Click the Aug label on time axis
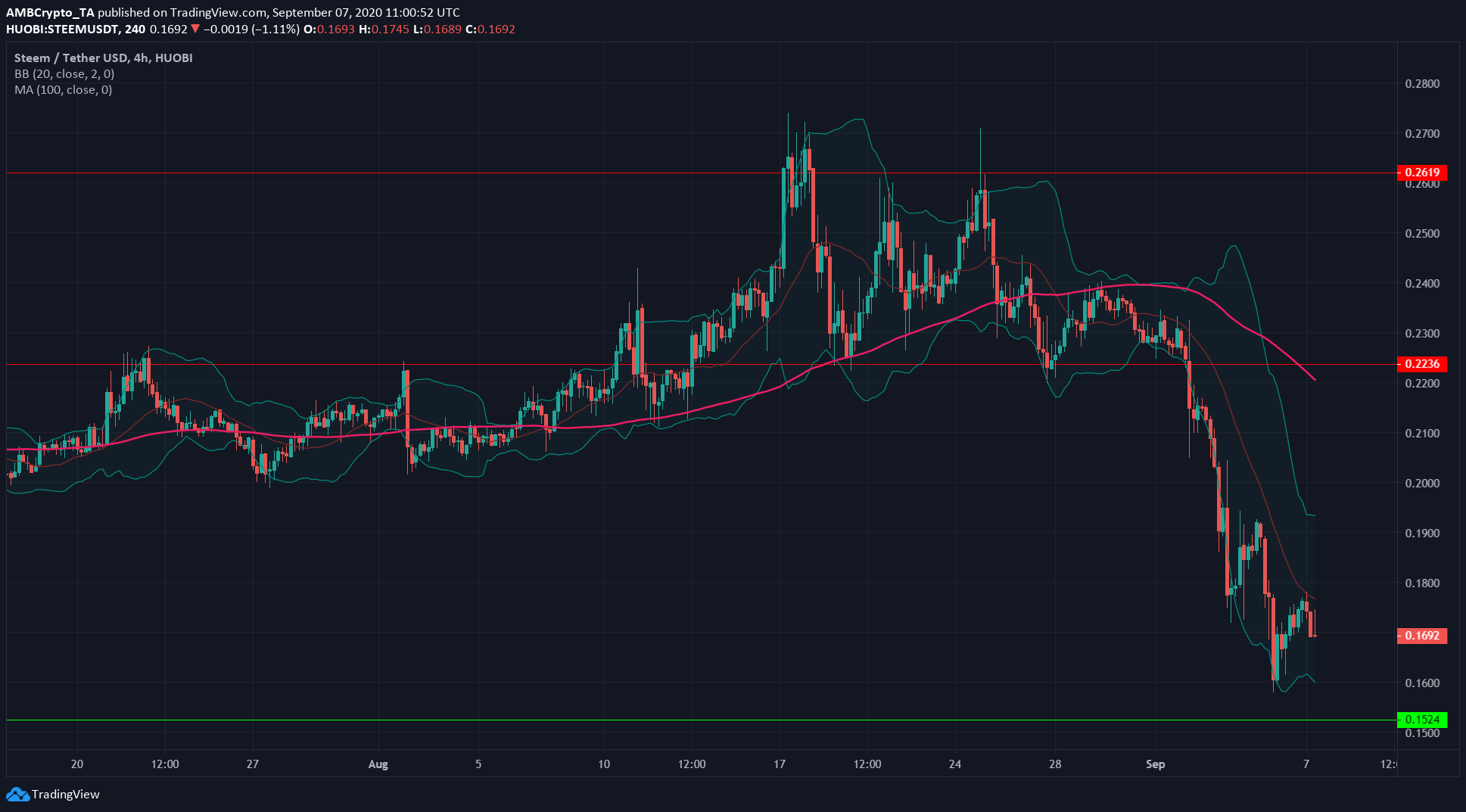1466x812 pixels. (x=378, y=764)
